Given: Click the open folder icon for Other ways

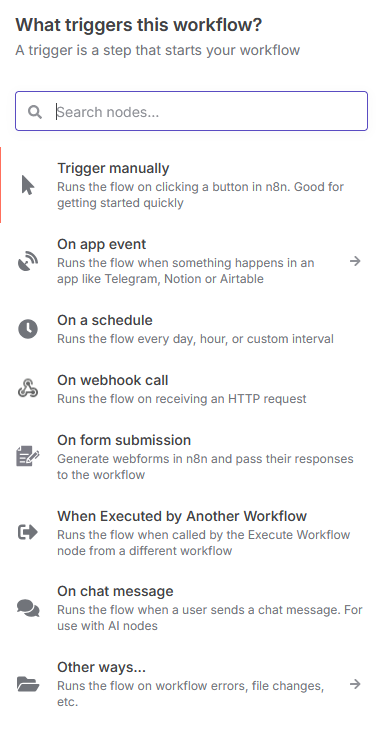Looking at the screenshot, I should click(28, 684).
